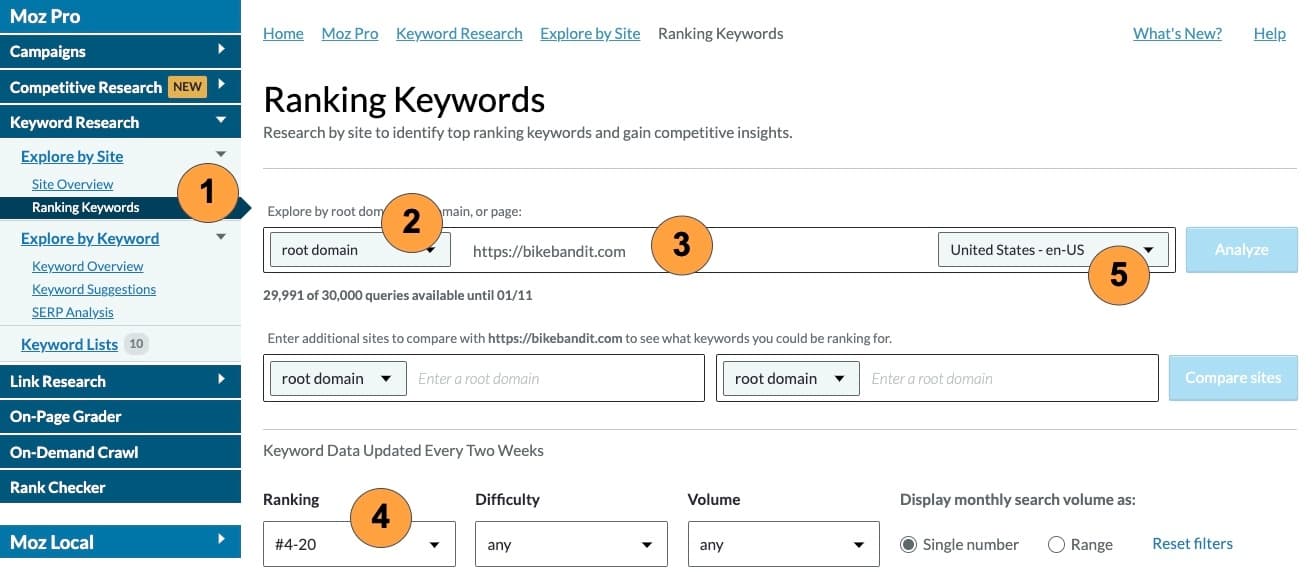Click the Keyword Lists count badge
The width and height of the screenshot is (1315, 572).
tap(137, 344)
